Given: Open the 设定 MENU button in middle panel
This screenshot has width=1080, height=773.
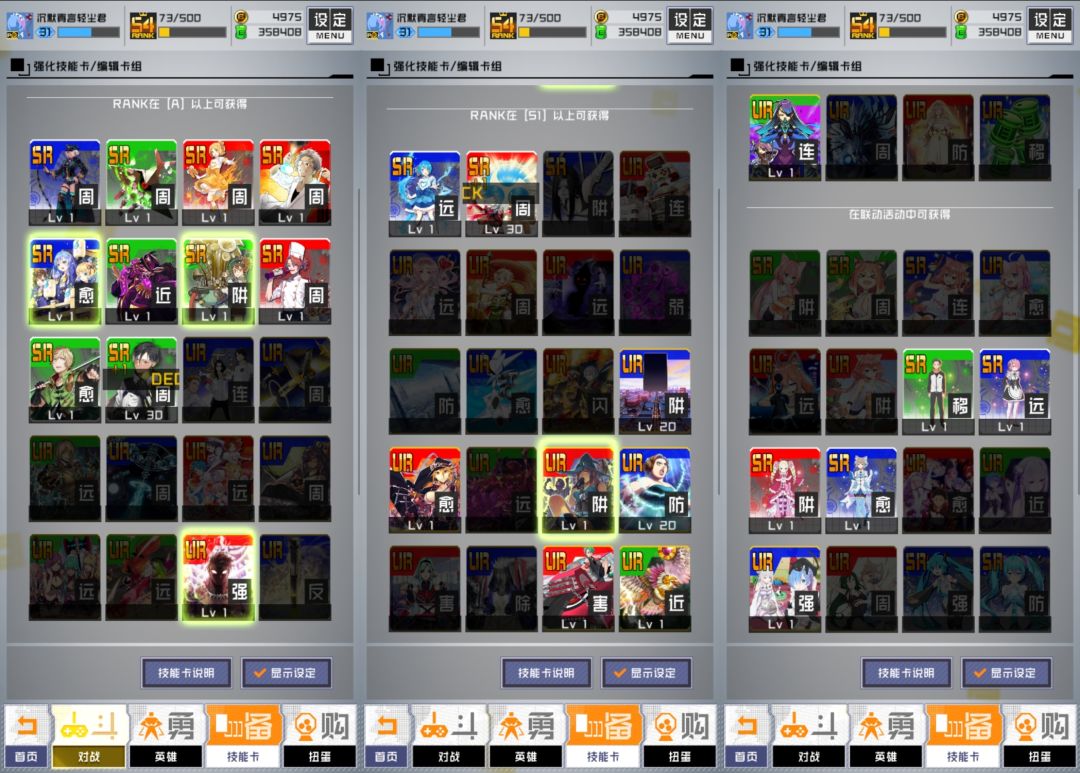Looking at the screenshot, I should coord(689,26).
